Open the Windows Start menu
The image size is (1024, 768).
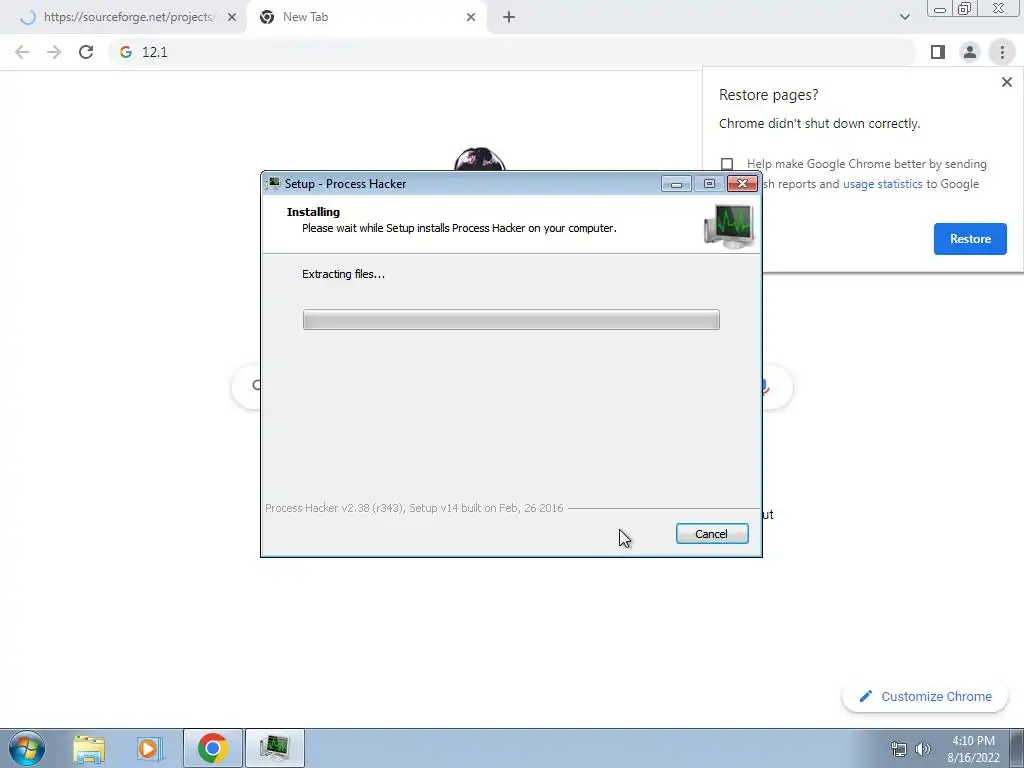coord(27,748)
